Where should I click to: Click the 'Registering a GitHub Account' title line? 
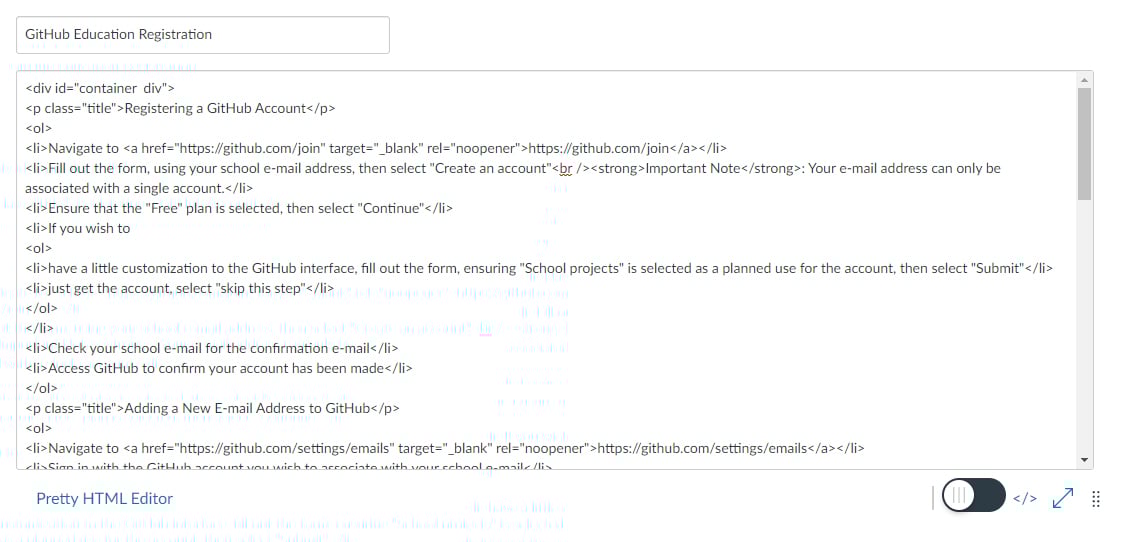(180, 108)
